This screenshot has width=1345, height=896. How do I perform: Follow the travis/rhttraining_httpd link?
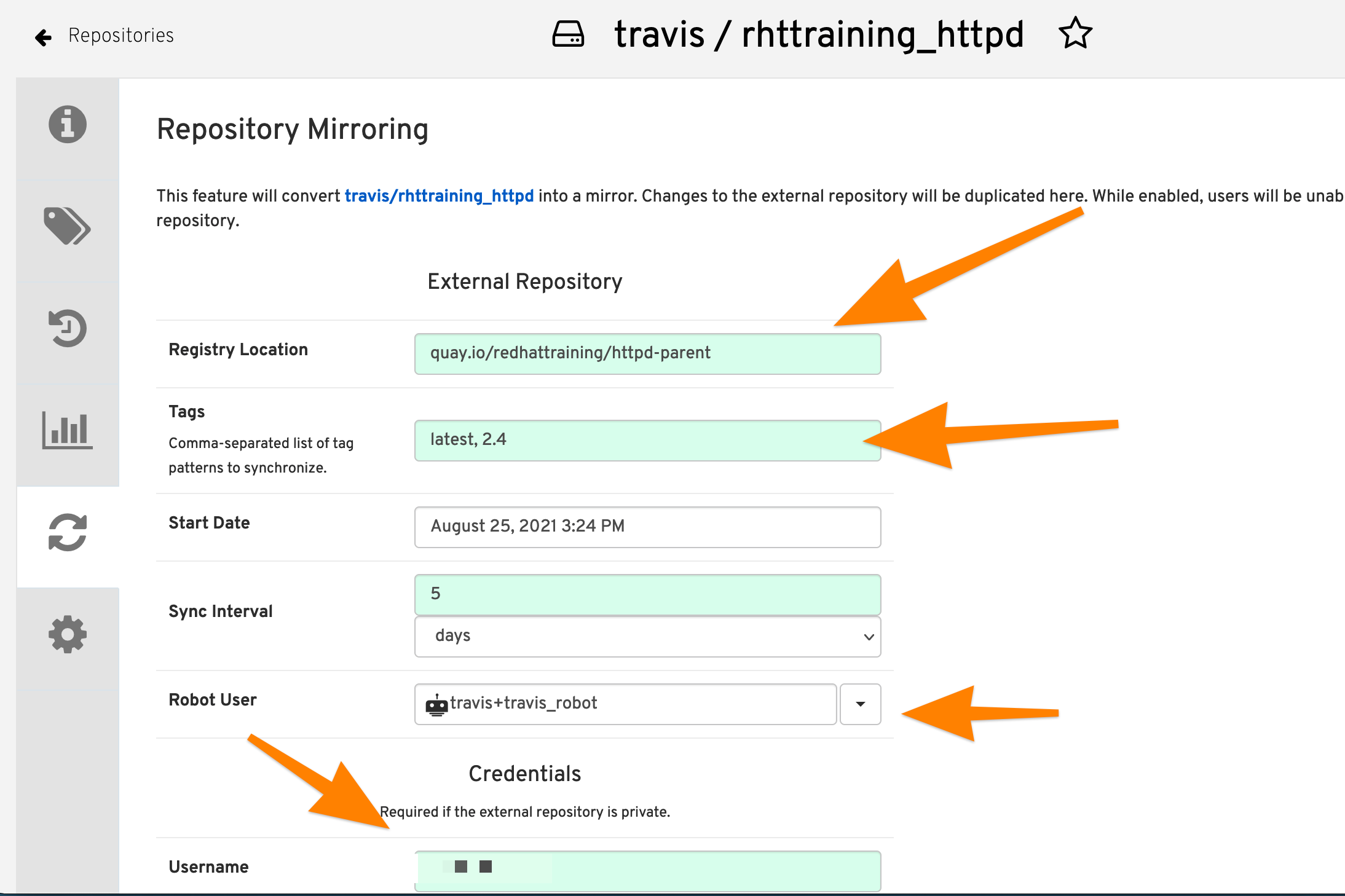(x=439, y=195)
